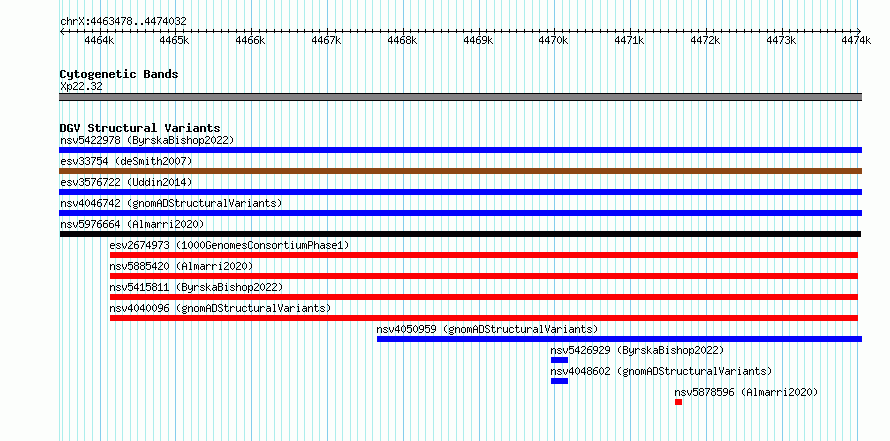The height and width of the screenshot is (441, 890).
Task: Open nsv4050959 (gnomADStructuralVariants) label
Action: coord(487,329)
